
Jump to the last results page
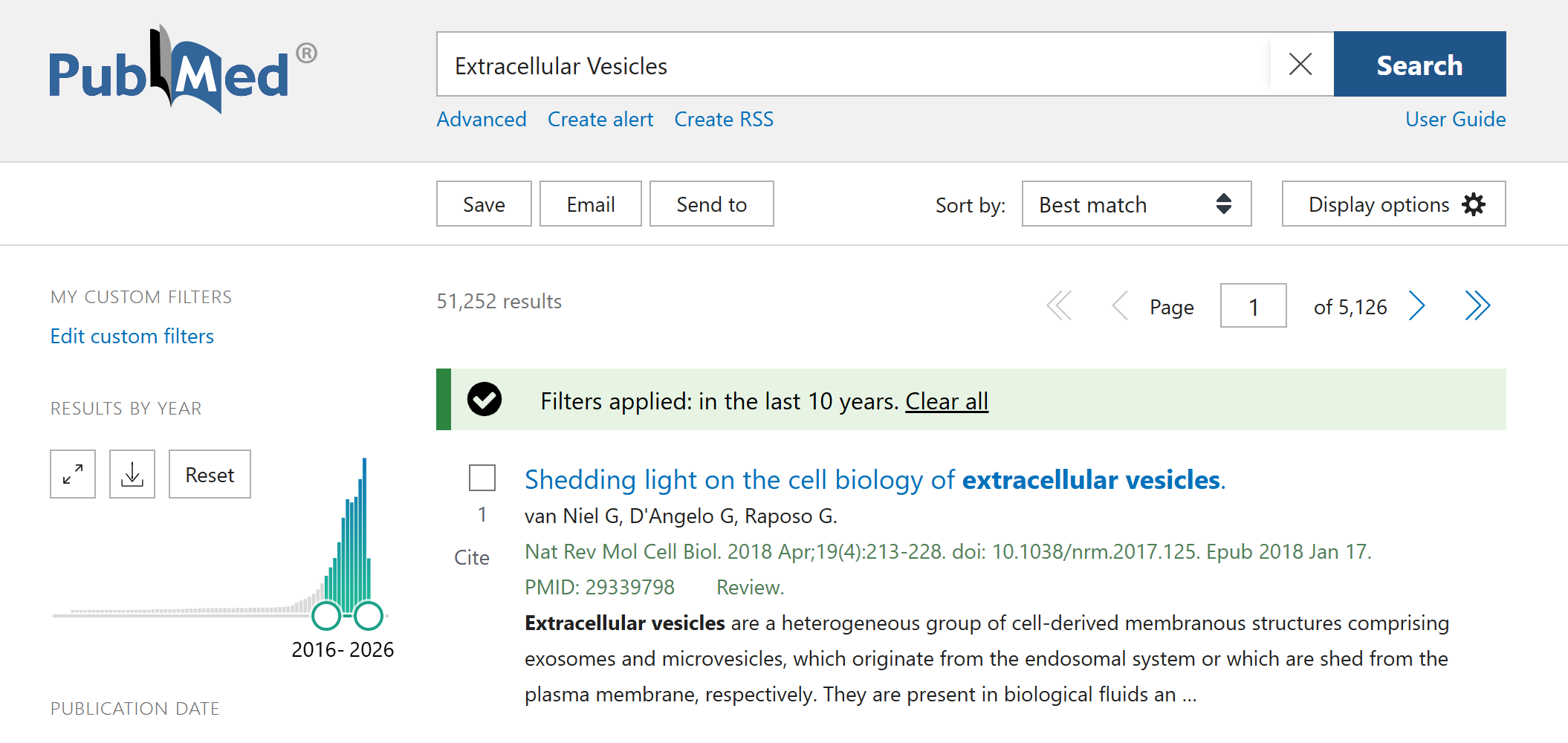[x=1477, y=306]
